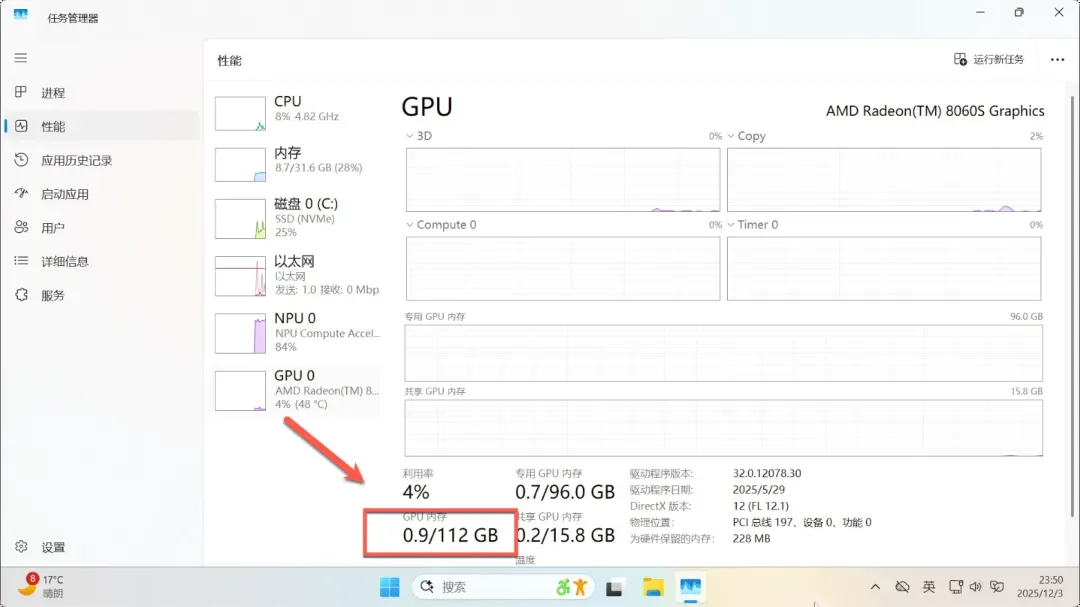The width and height of the screenshot is (1080, 607).
Task: Switch the 英 input method indicator
Action: tap(928, 587)
